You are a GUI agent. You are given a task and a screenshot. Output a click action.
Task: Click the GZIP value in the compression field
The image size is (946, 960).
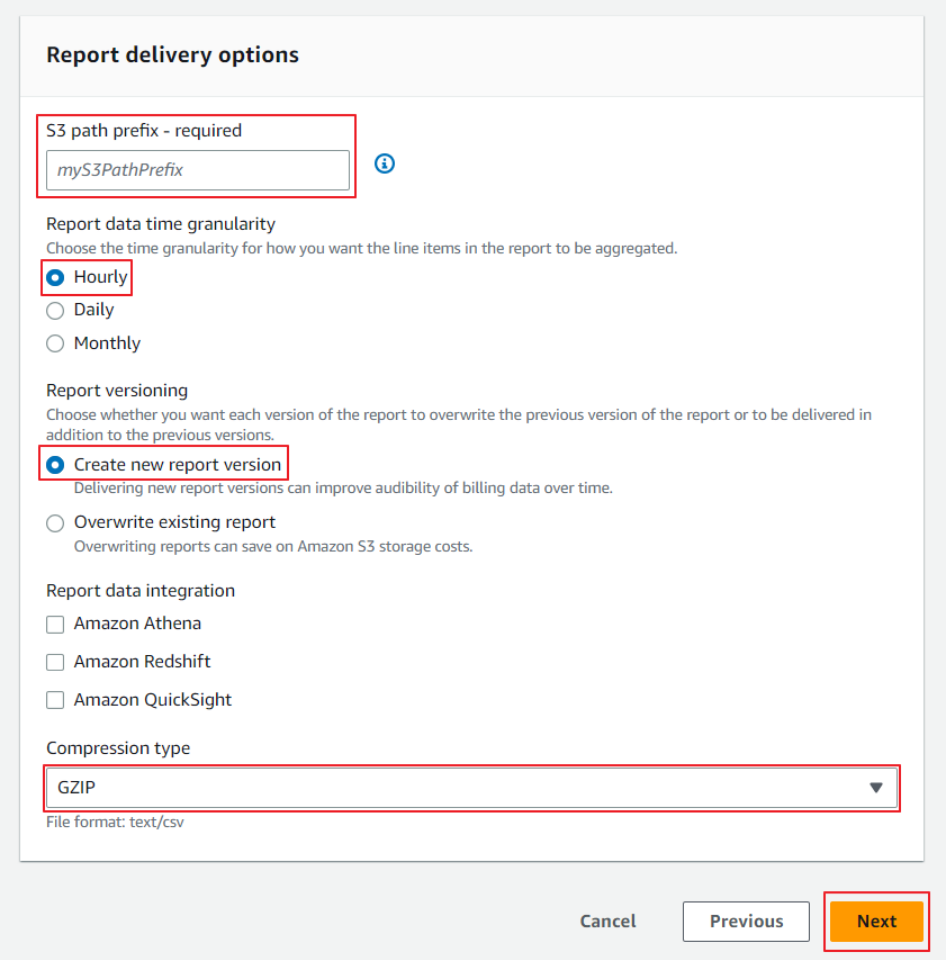pos(77,788)
